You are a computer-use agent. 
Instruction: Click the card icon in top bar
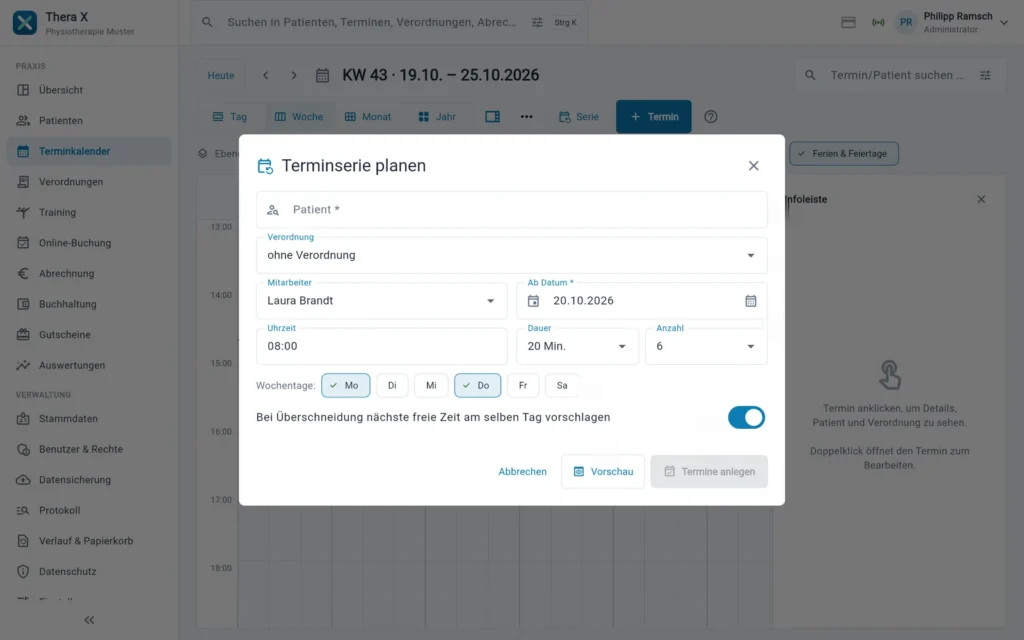tap(848, 22)
